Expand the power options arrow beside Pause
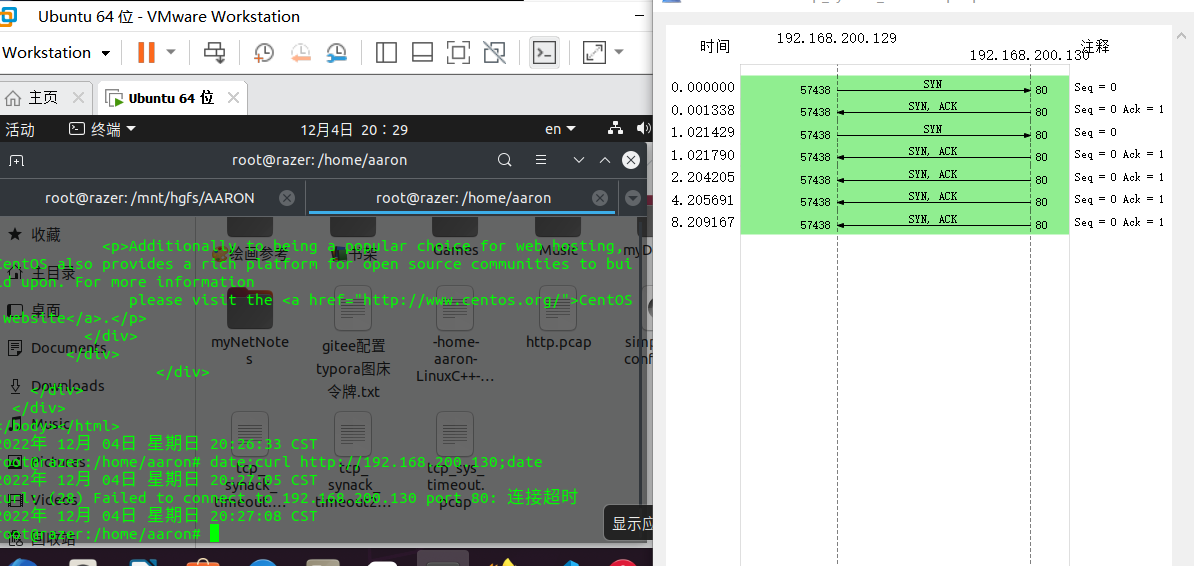The width and height of the screenshot is (1194, 566). pos(171,53)
